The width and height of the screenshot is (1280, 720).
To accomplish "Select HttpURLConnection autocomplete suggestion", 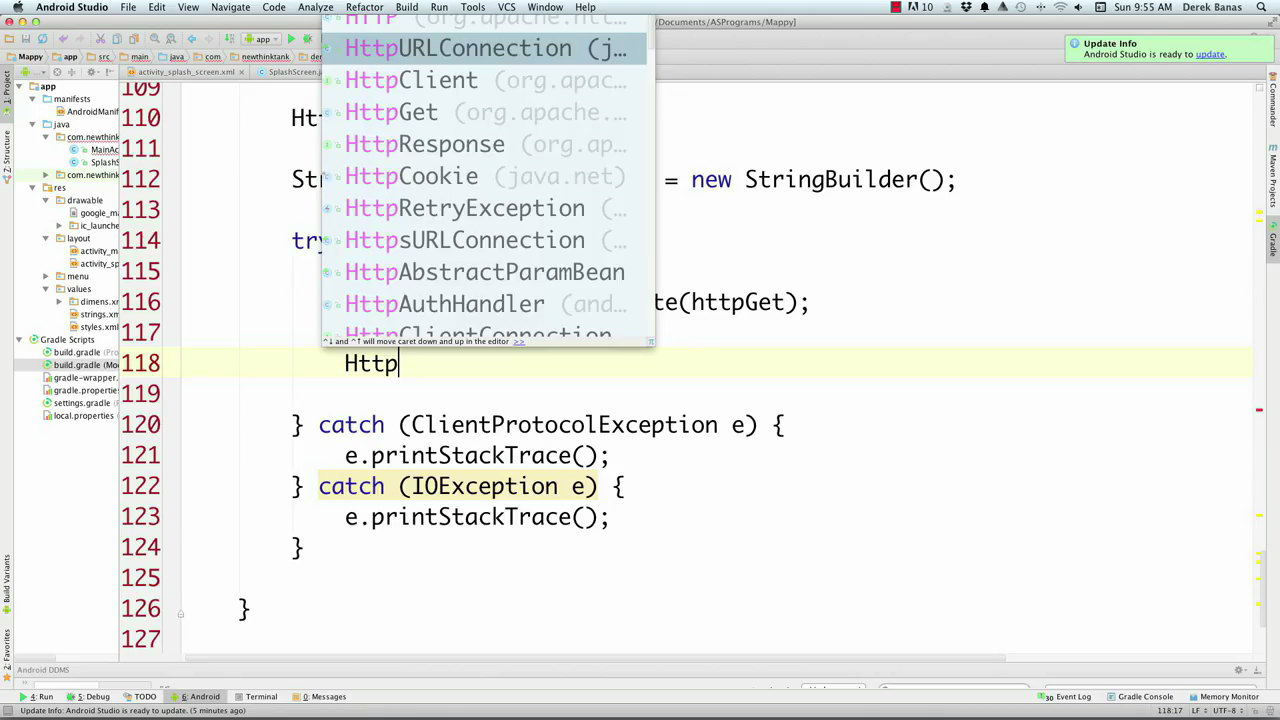I will (485, 48).
